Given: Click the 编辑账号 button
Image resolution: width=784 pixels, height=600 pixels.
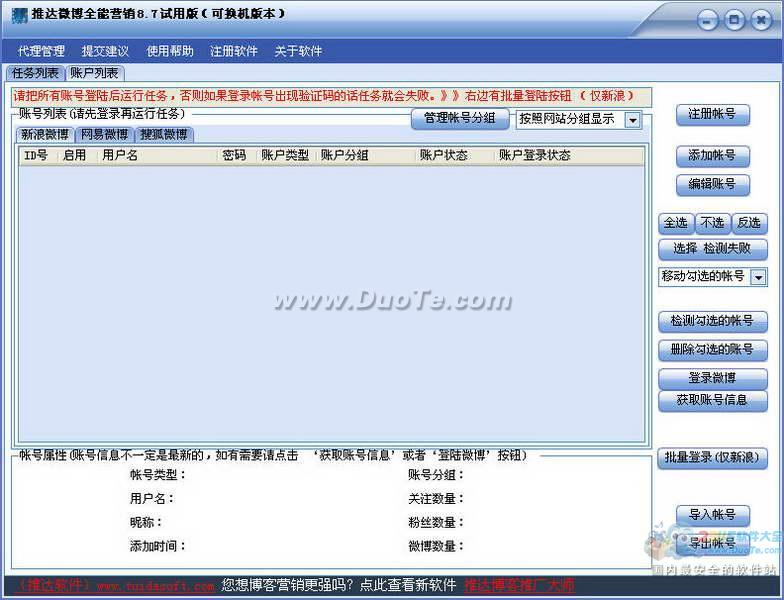Looking at the screenshot, I should (x=712, y=184).
